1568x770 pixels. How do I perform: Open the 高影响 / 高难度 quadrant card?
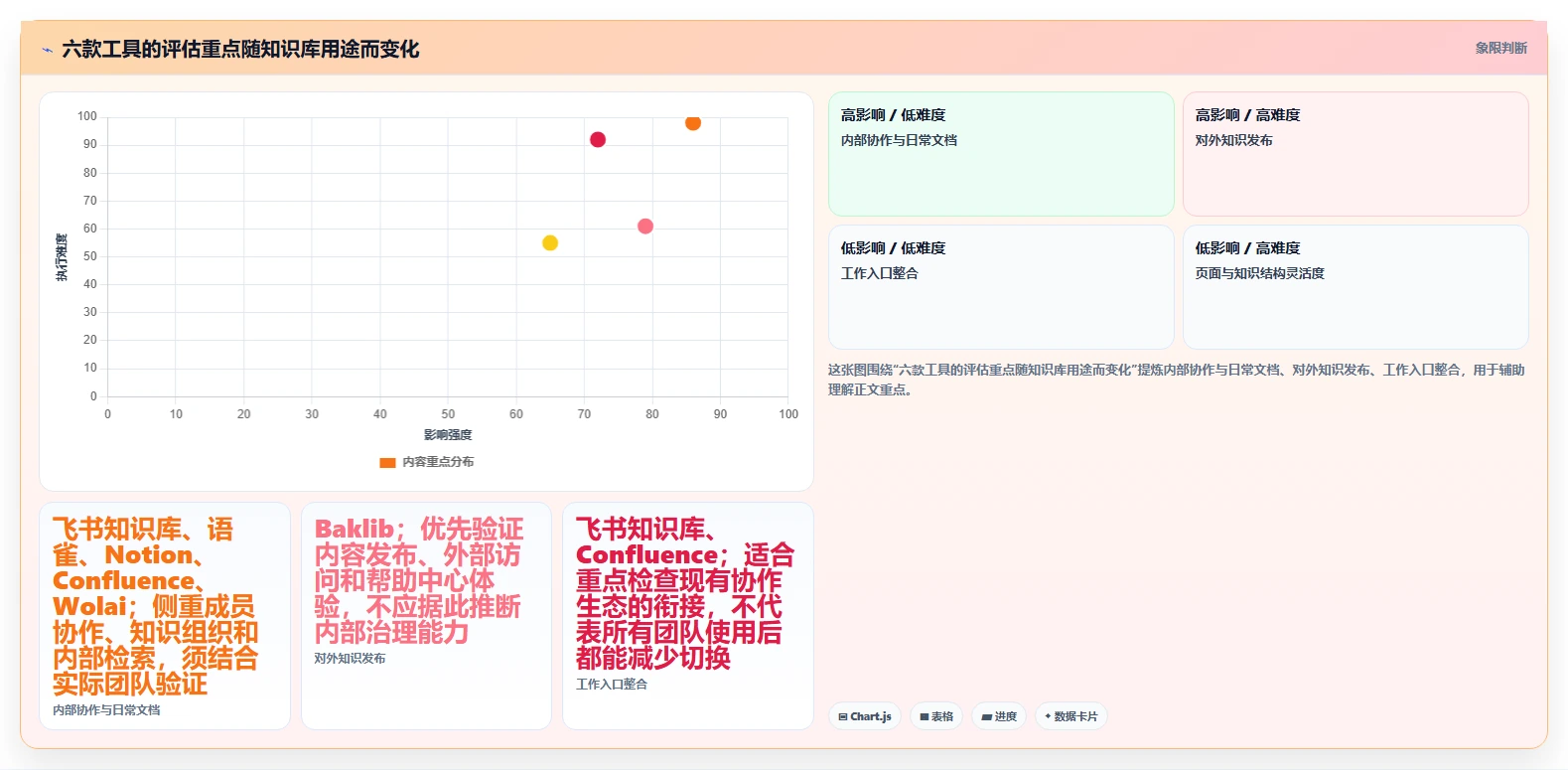[1355, 154]
